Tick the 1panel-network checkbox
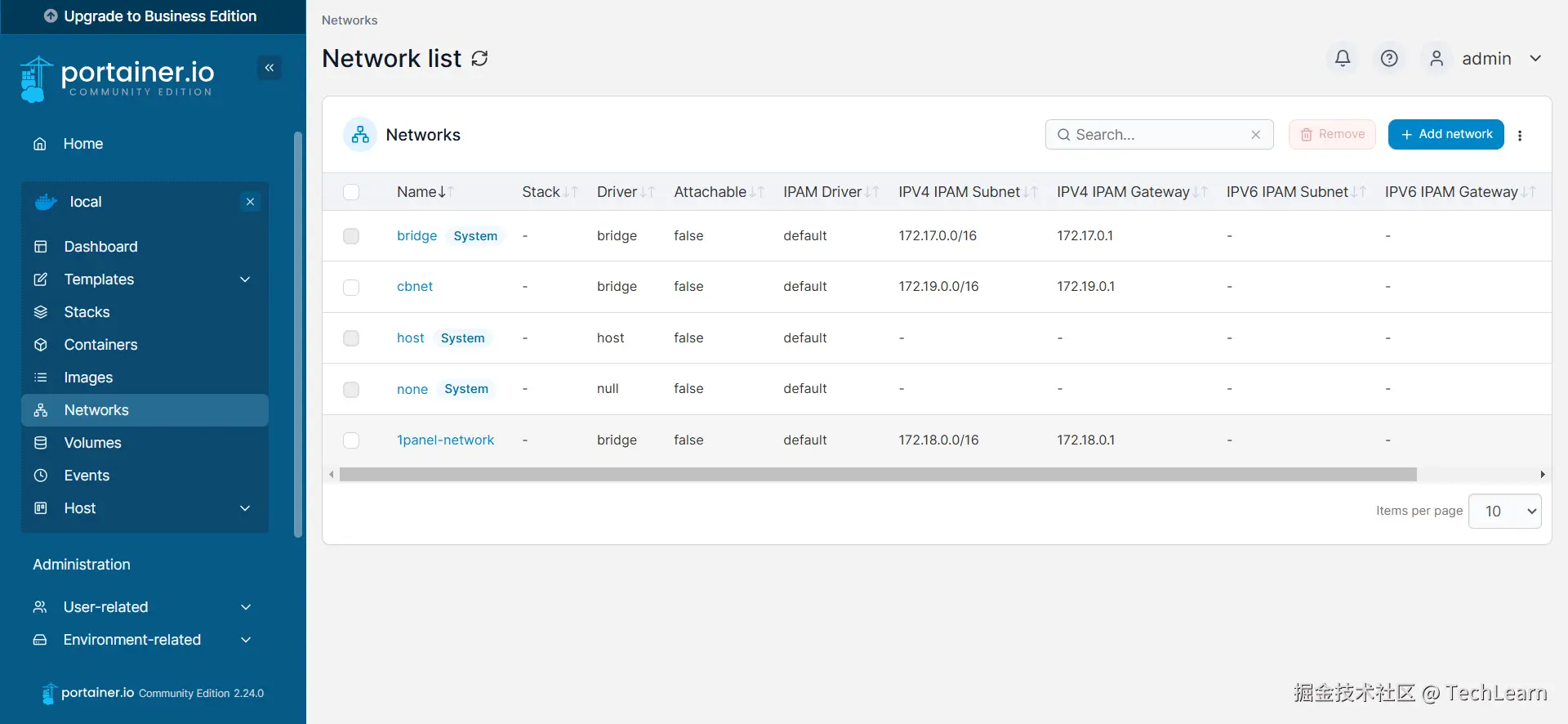 point(351,440)
